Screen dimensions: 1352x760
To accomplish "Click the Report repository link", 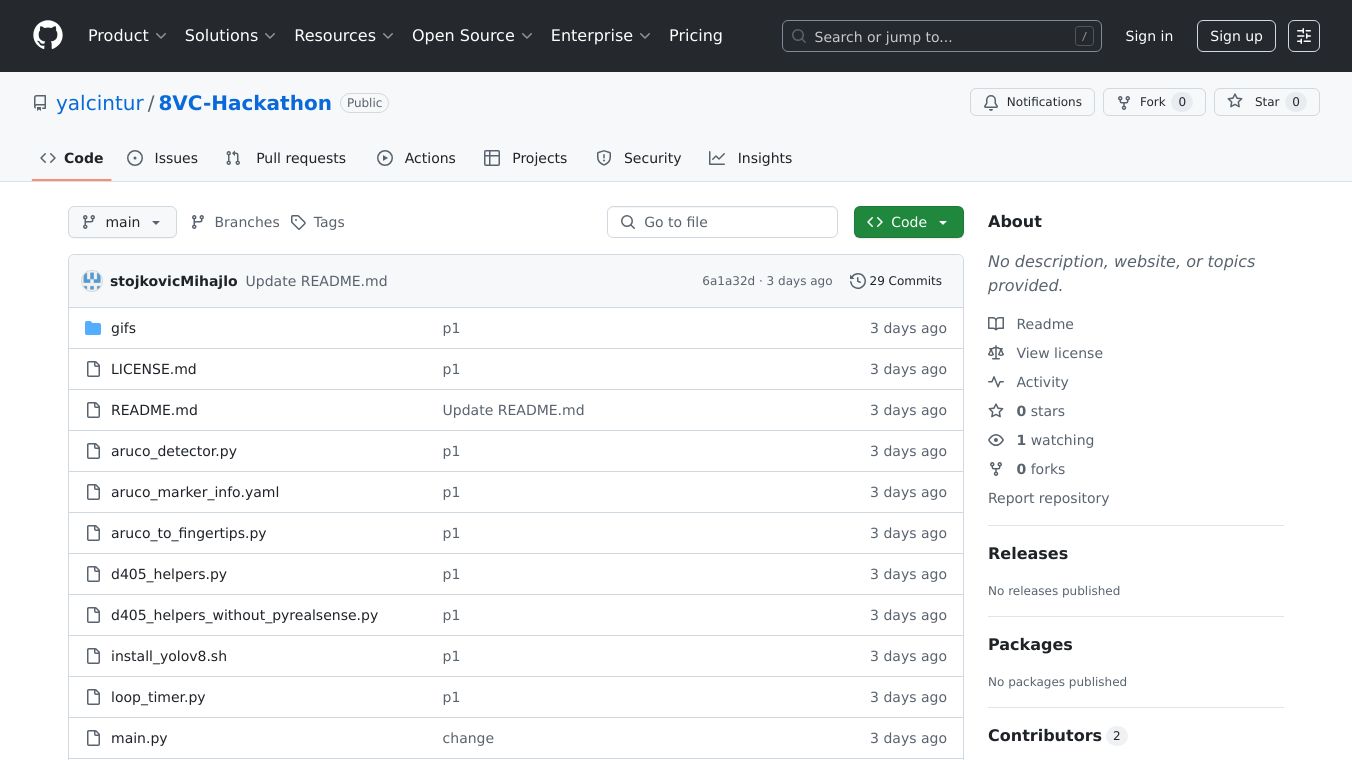I will tap(1048, 498).
